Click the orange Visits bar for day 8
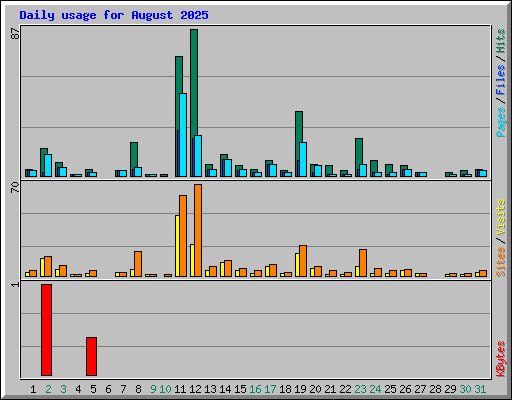This screenshot has height=400, width=512. point(138,264)
